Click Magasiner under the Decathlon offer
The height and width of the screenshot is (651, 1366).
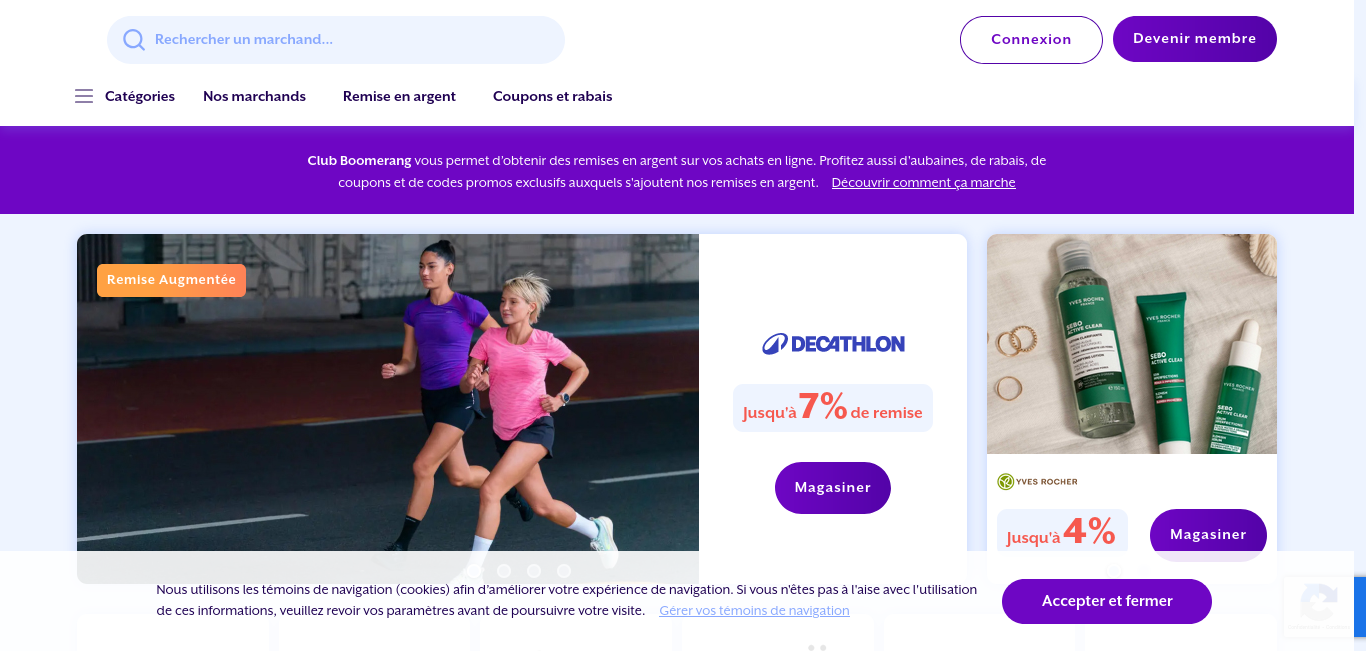(833, 488)
